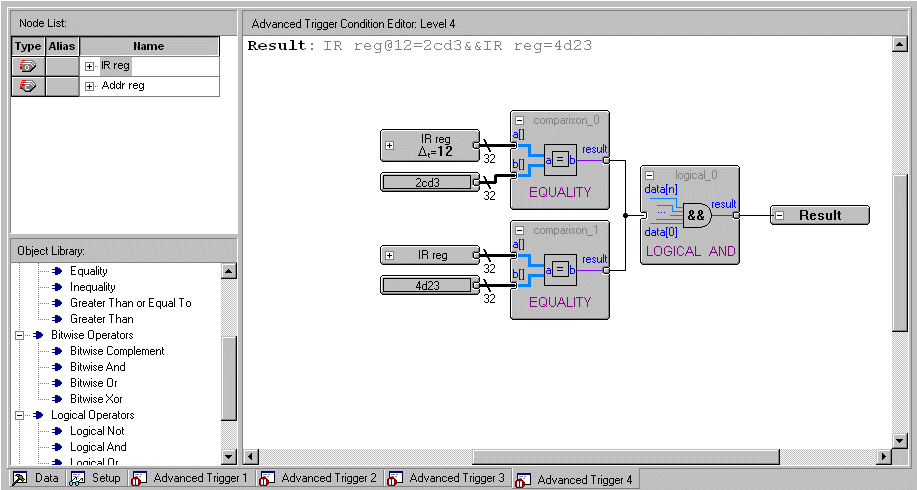
Task: Collapse the Bitwise Operators tree group
Action: (x=19, y=335)
